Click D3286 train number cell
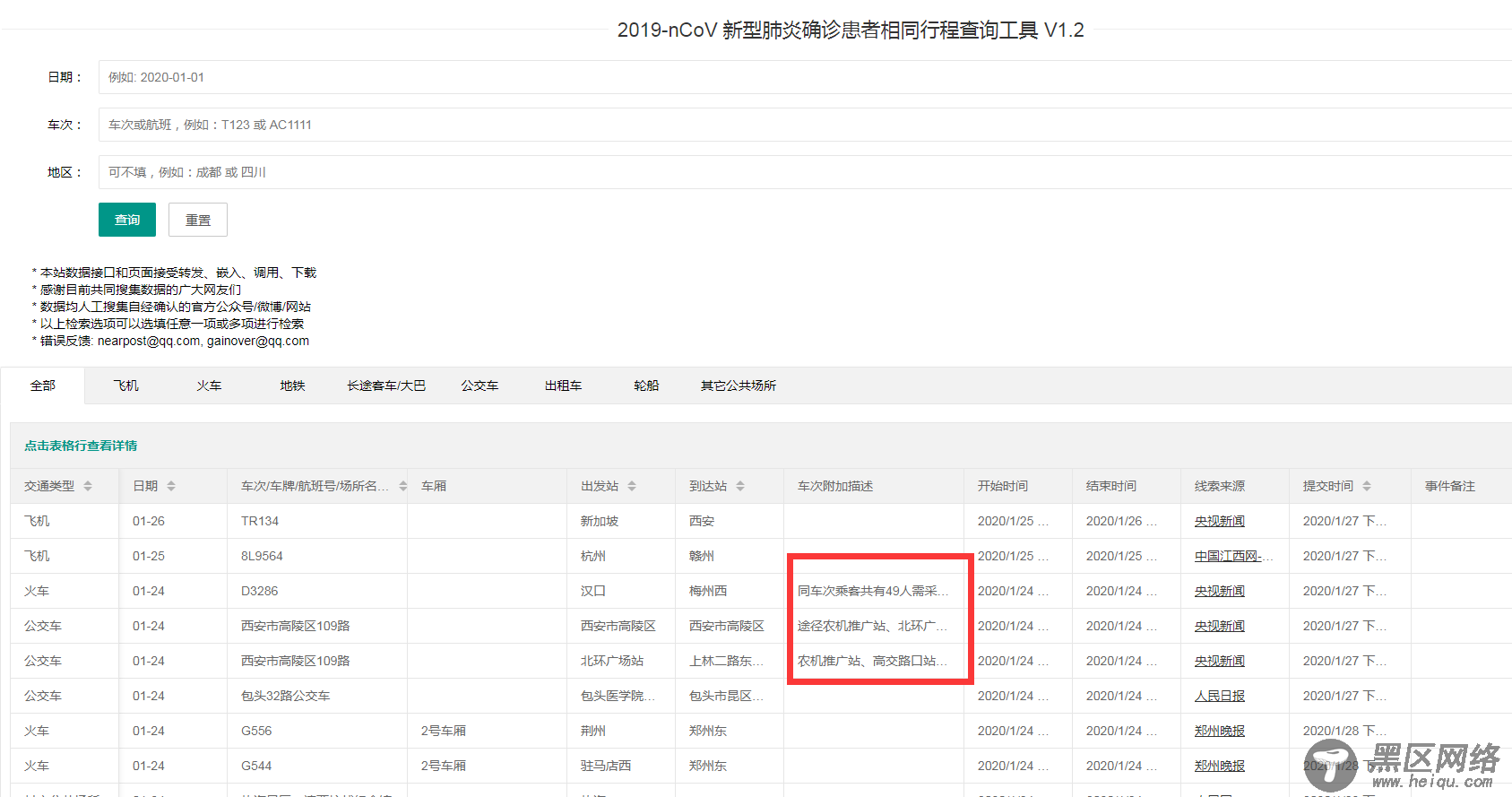This screenshot has width=1512, height=797. (317, 591)
